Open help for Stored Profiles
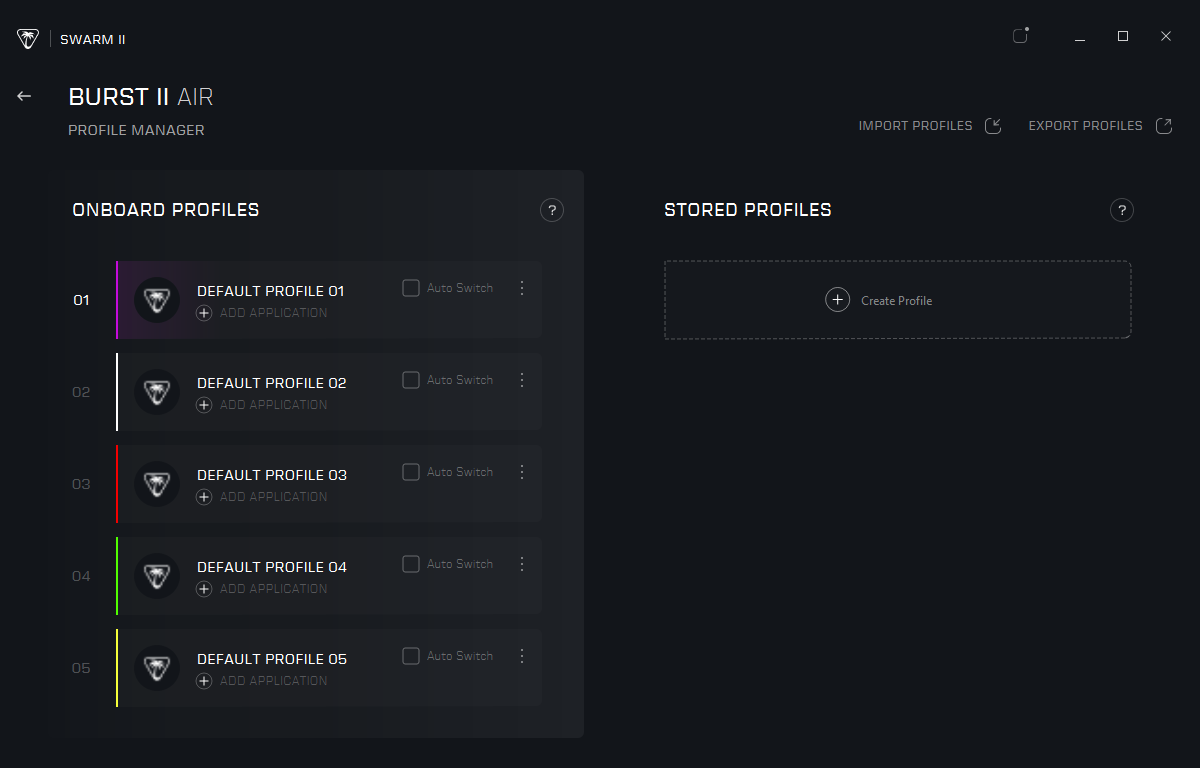The image size is (1200, 768). 1122,210
